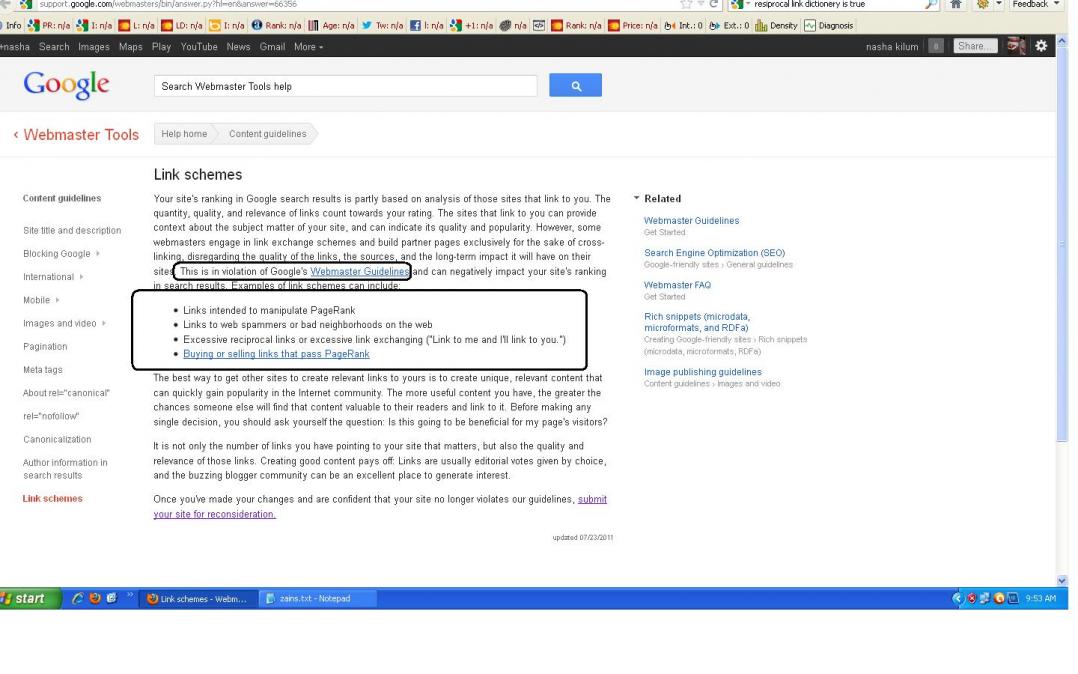Image resolution: width=1078 pixels, height=674 pixels.
Task: Open News in the Google bar
Action: click(238, 47)
